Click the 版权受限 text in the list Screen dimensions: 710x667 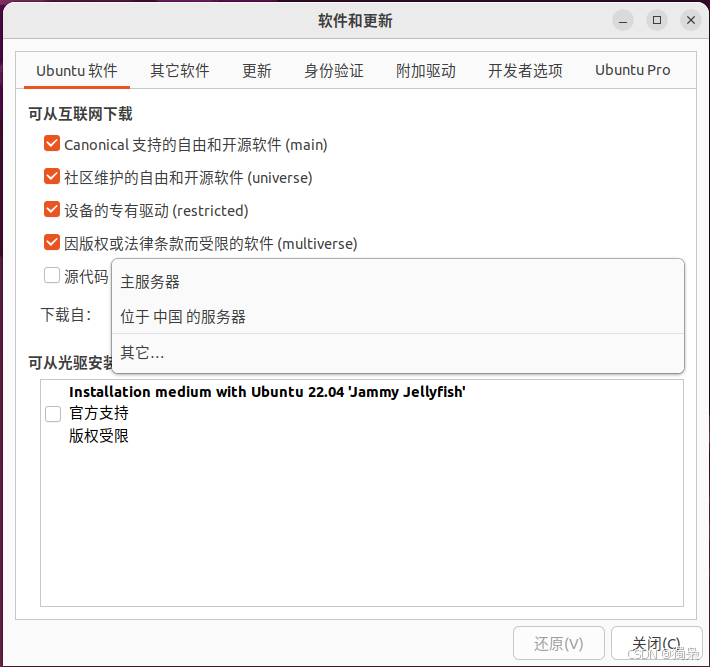[x=99, y=436]
